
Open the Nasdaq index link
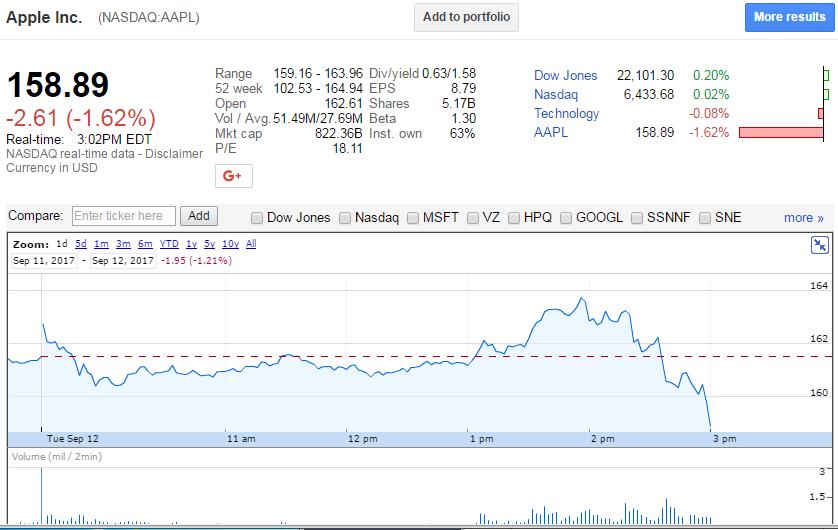(x=556, y=95)
